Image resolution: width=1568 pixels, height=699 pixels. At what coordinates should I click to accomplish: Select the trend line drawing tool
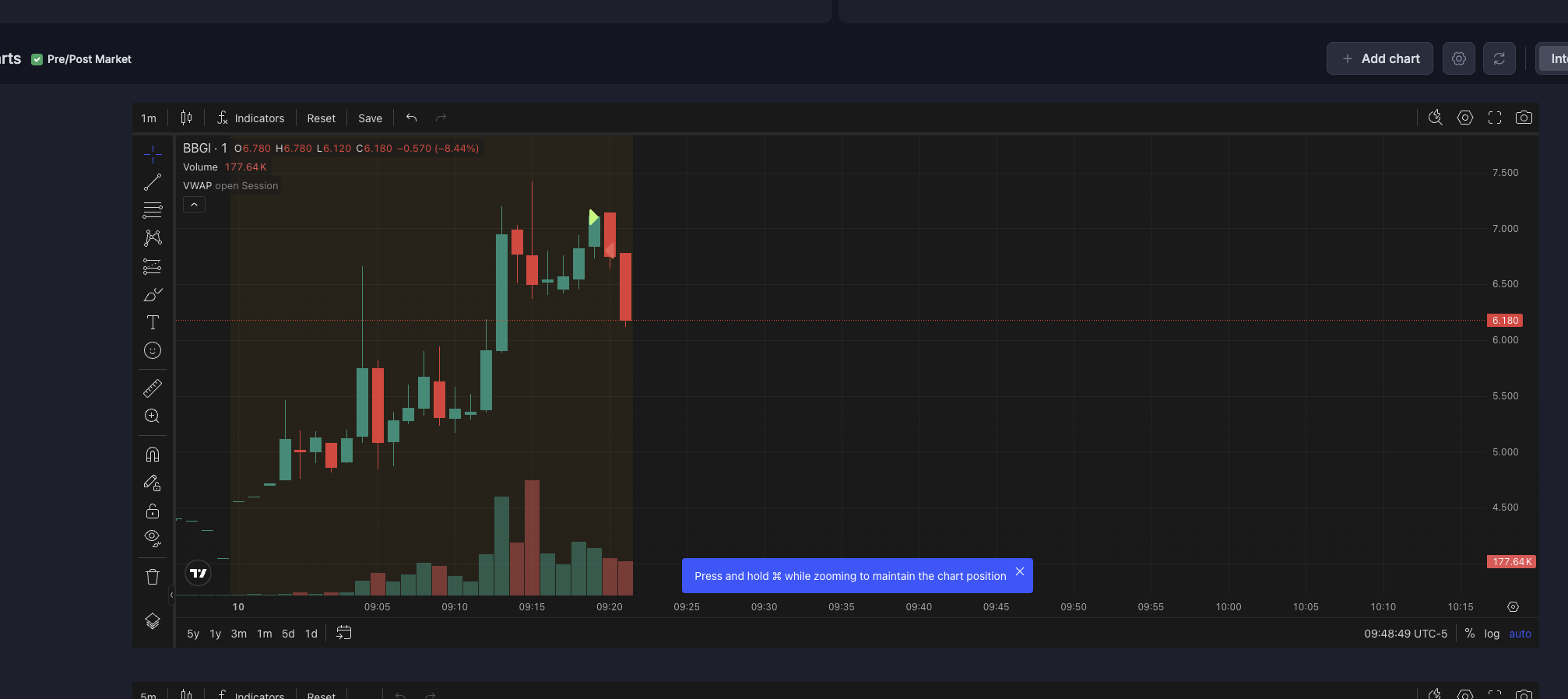click(153, 183)
